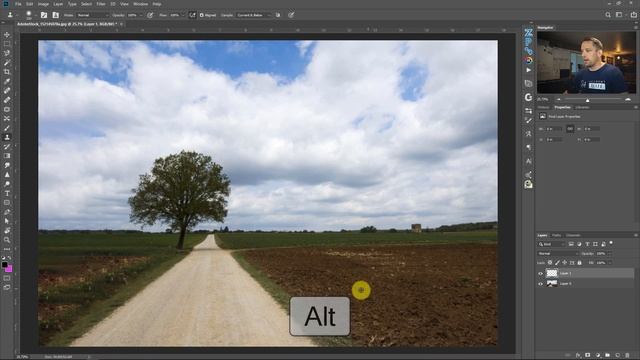The width and height of the screenshot is (640, 360).
Task: Toggle ignore adjustment layers when cloning
Action: (x=278, y=15)
